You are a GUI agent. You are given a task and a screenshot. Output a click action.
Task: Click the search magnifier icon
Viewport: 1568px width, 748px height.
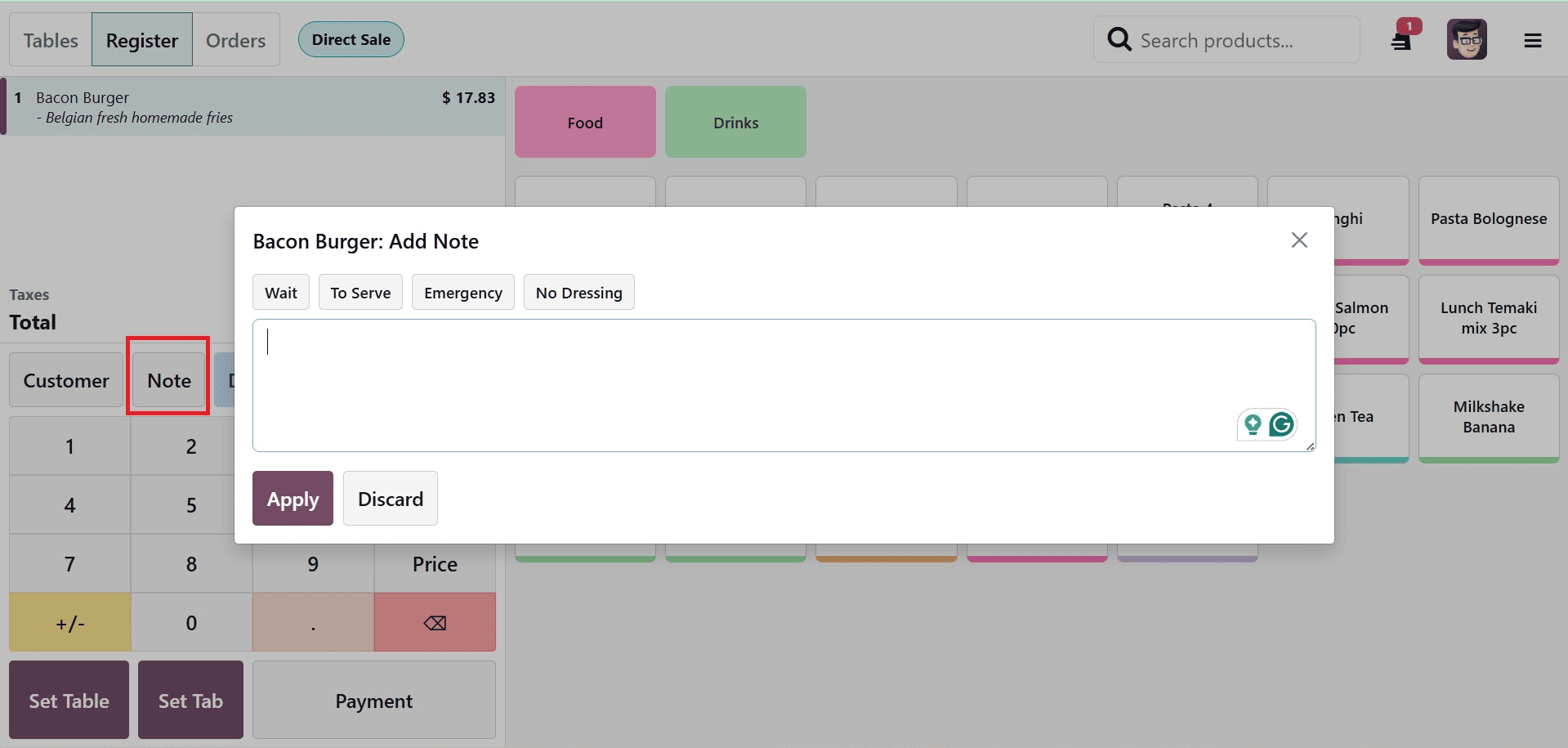[1118, 38]
